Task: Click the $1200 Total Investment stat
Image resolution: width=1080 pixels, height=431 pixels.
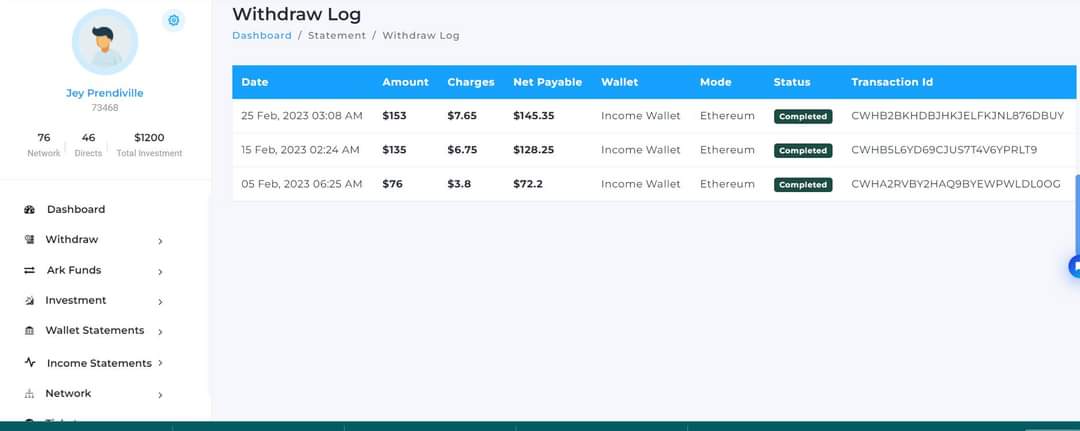Action: click(x=149, y=145)
